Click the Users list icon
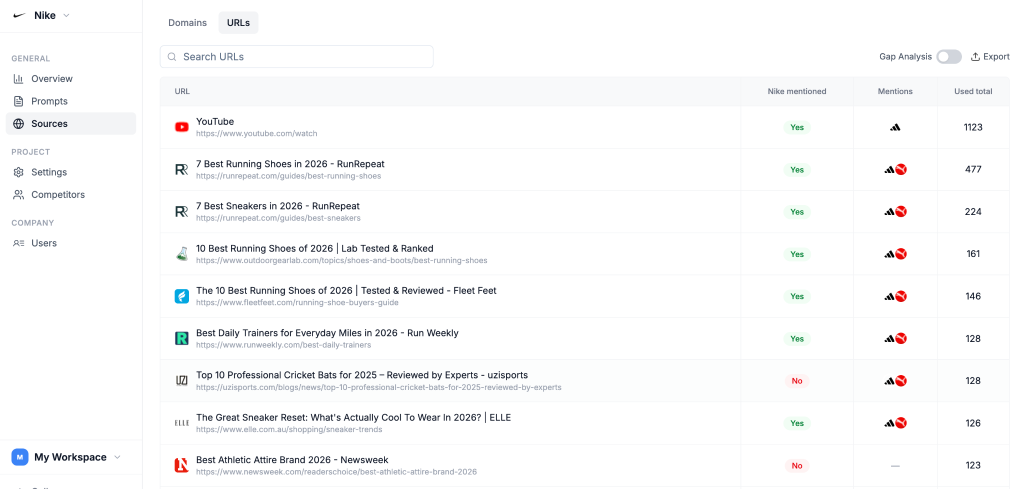Screen dimensions: 1024x489 [x=18, y=243]
